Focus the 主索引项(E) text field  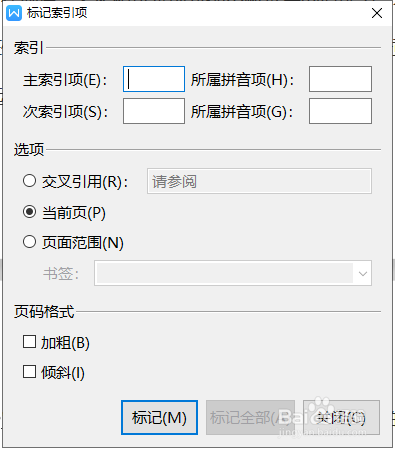154,79
